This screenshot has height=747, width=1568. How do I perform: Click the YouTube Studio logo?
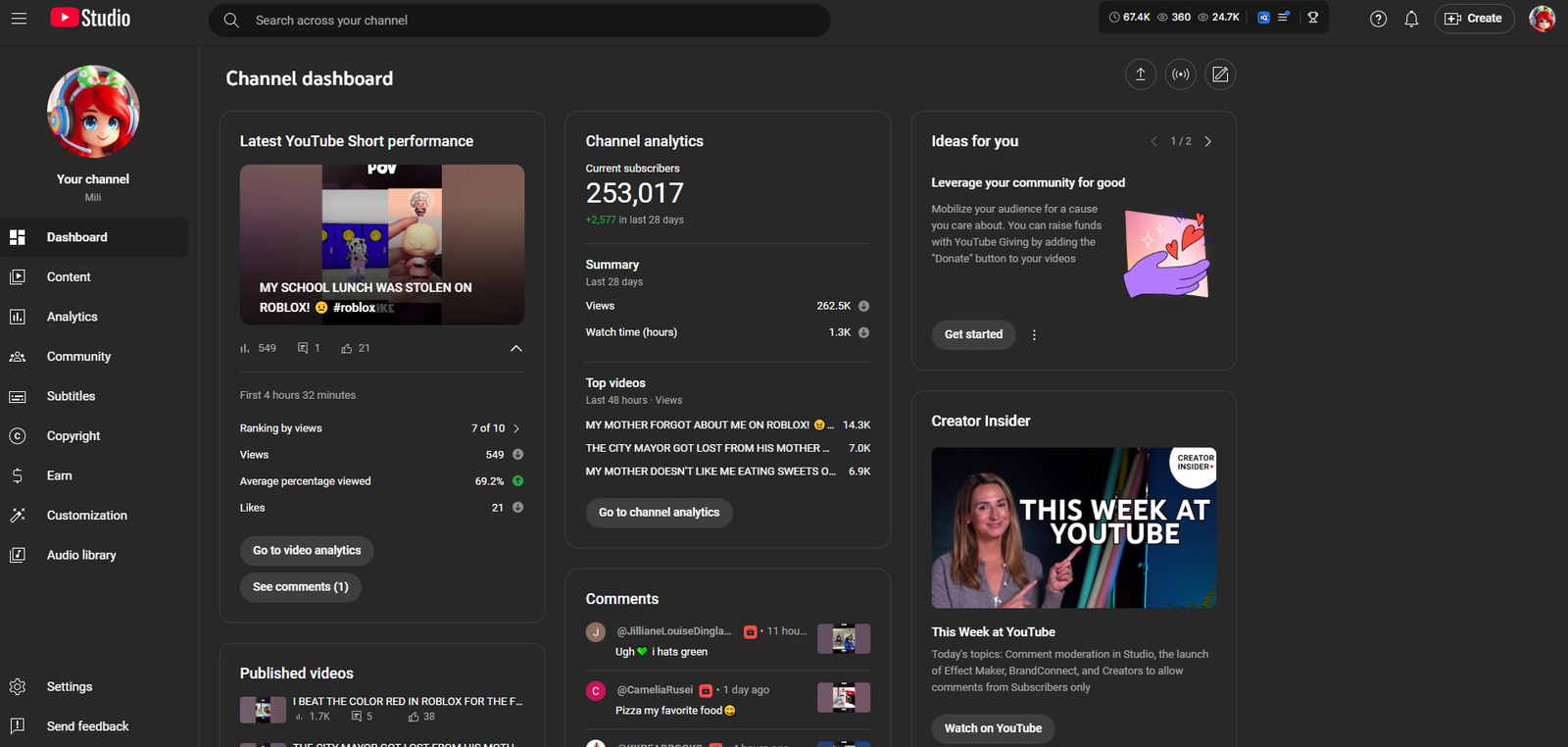pos(90,18)
